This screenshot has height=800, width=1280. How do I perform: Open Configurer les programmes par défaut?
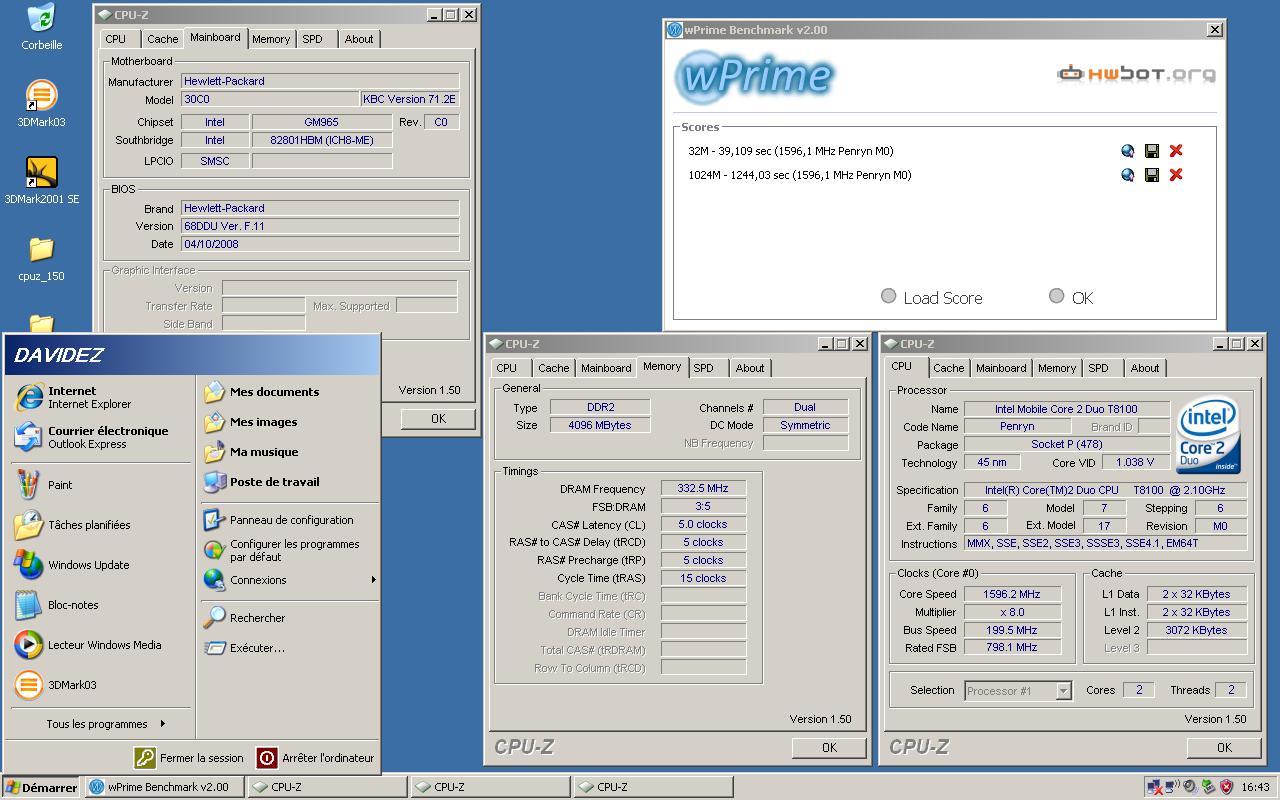pyautogui.click(x=288, y=550)
